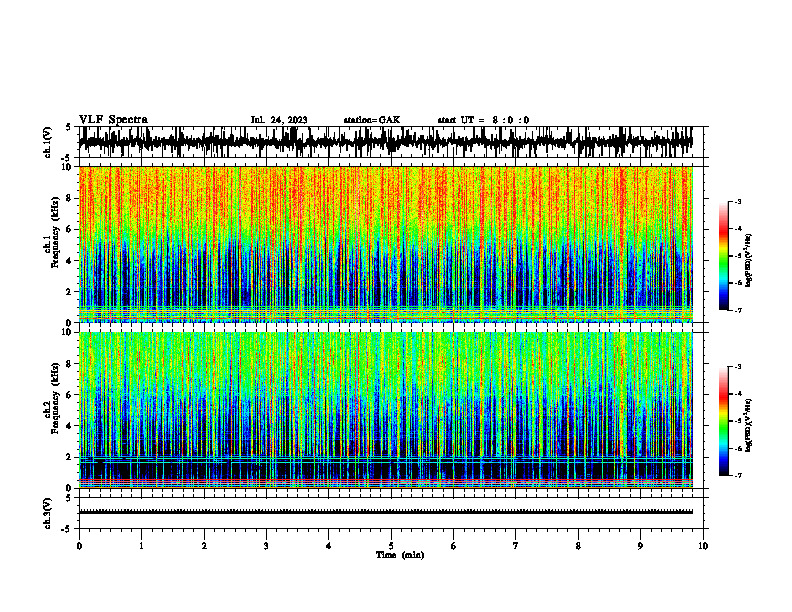This screenshot has width=792, height=612.
Task: Click the ch.2 frequency tick label 4
Action: (70, 426)
